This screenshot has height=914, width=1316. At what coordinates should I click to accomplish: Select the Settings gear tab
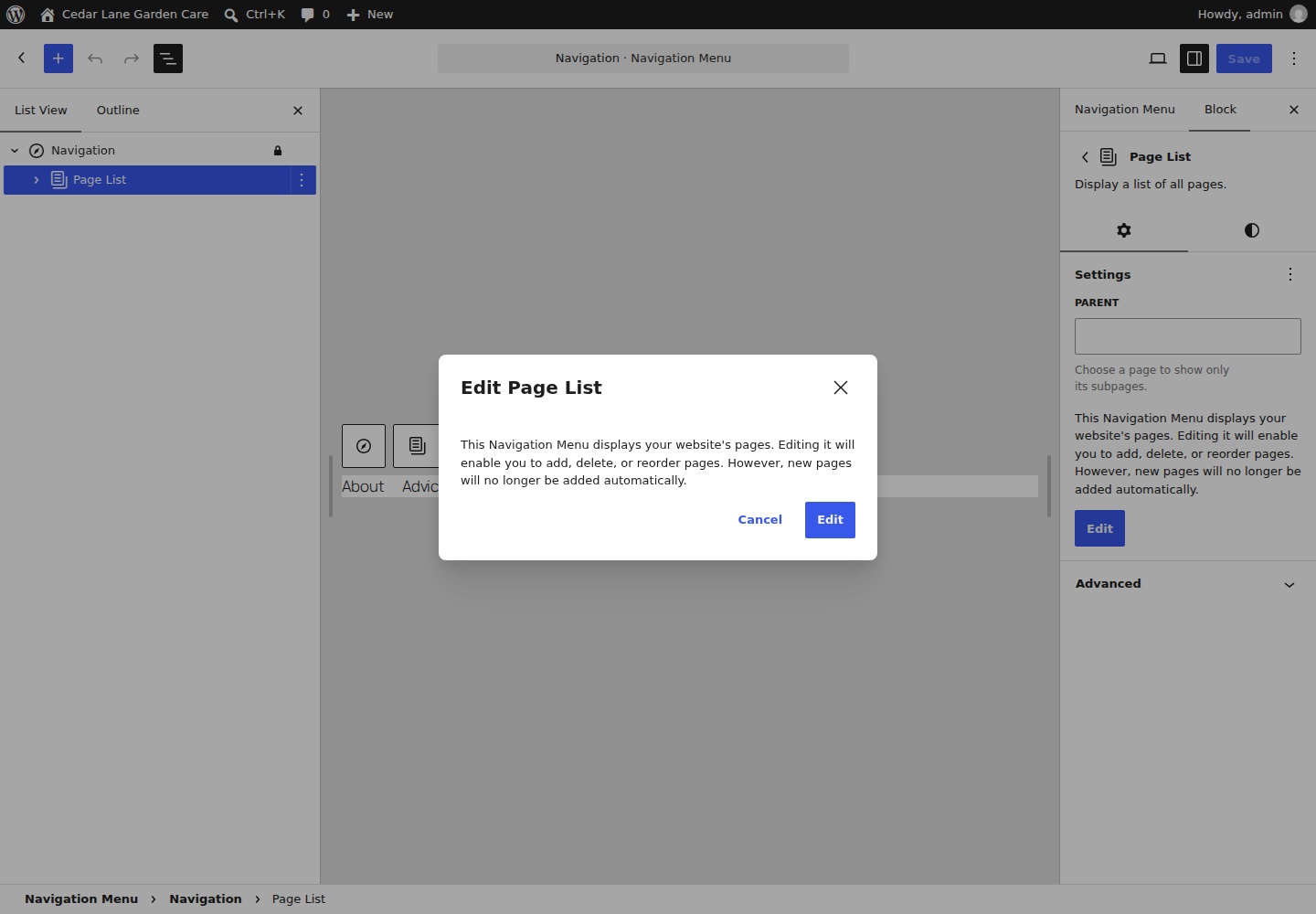(x=1124, y=230)
